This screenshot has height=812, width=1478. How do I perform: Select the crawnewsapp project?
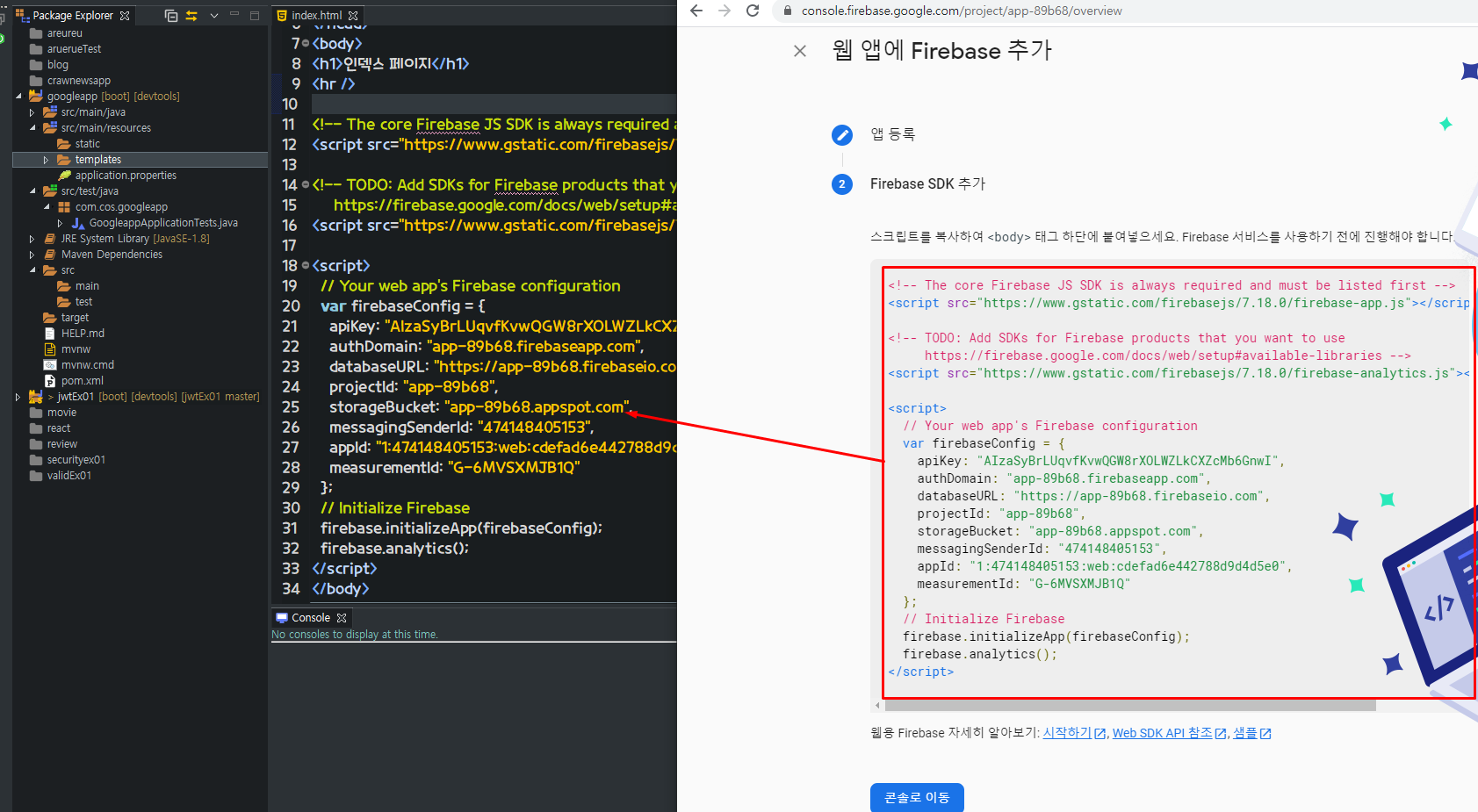[78, 81]
